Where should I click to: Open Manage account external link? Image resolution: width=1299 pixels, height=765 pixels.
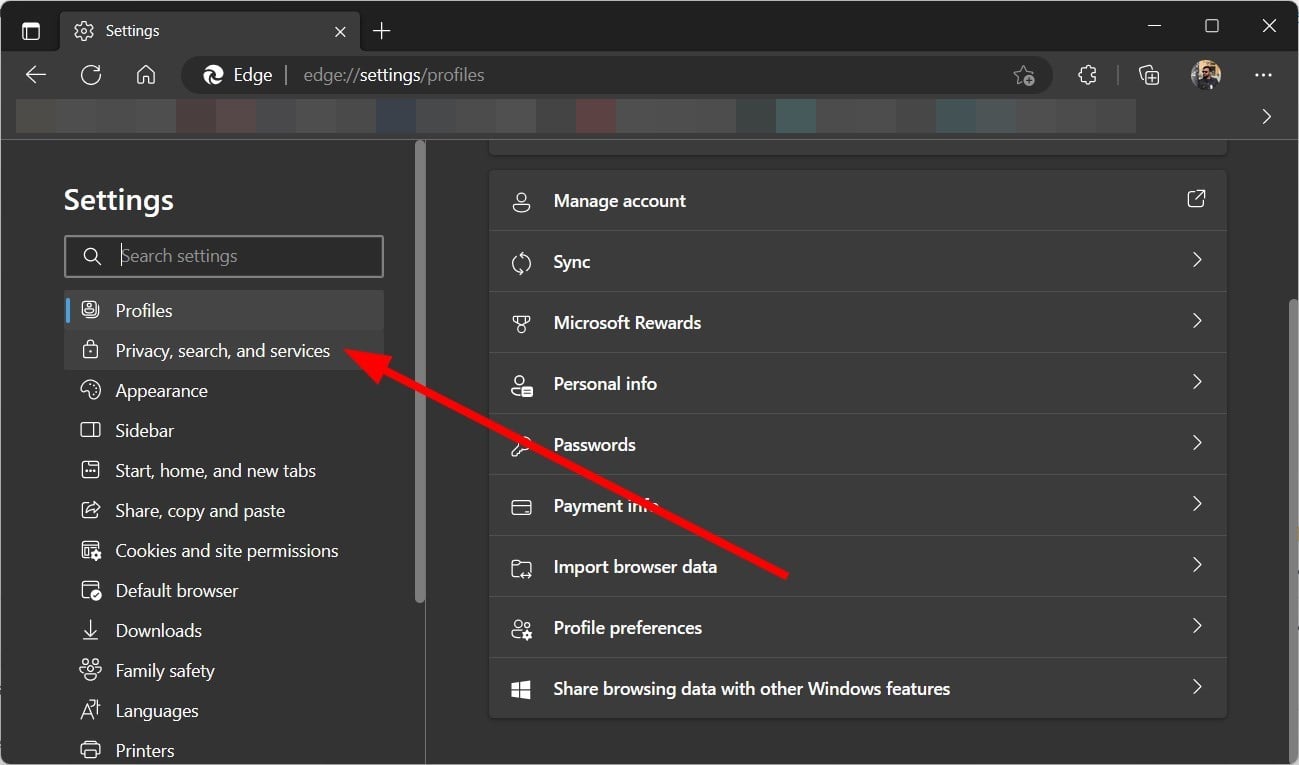click(857, 201)
